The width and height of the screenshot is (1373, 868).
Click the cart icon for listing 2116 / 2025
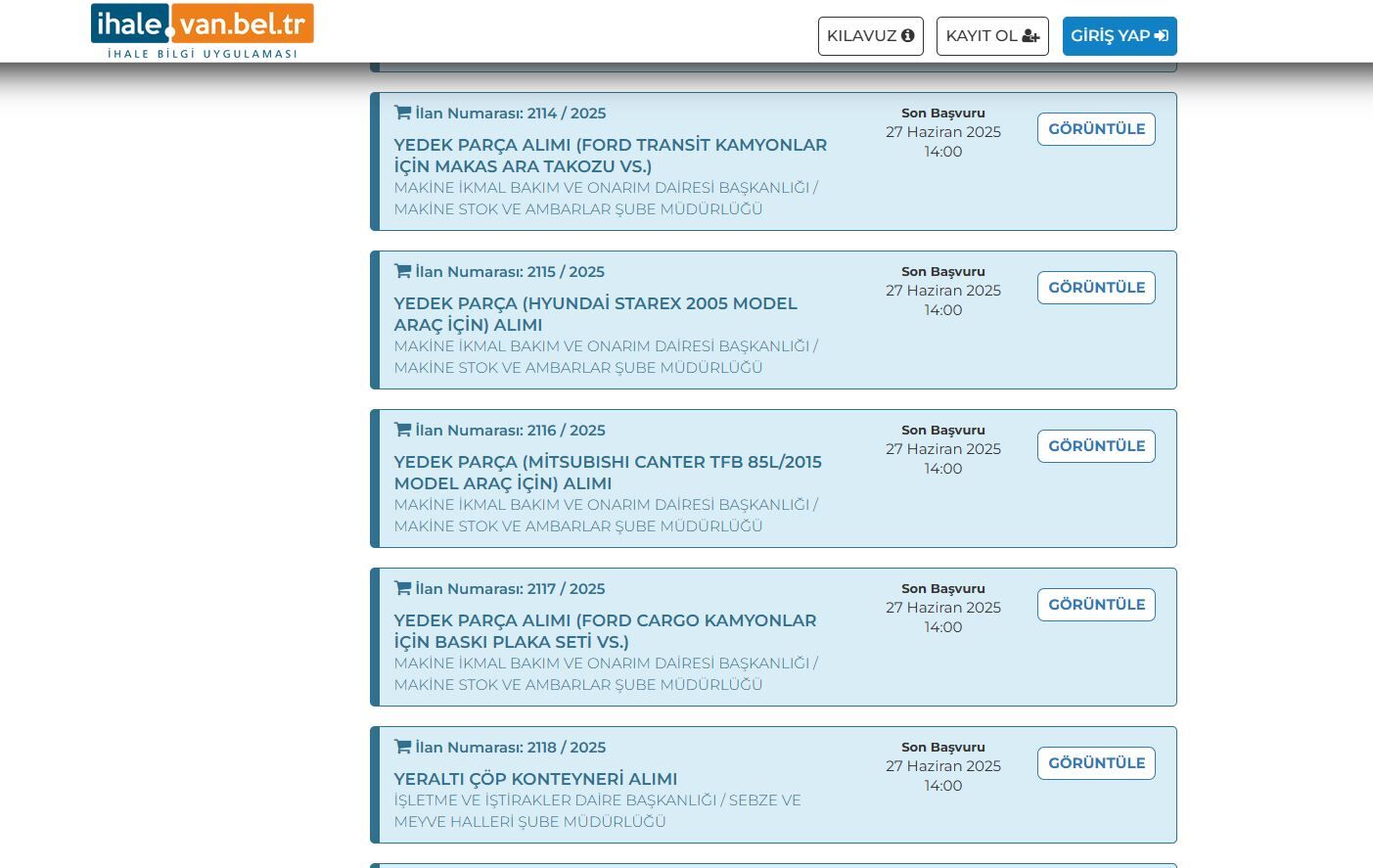pyautogui.click(x=402, y=430)
